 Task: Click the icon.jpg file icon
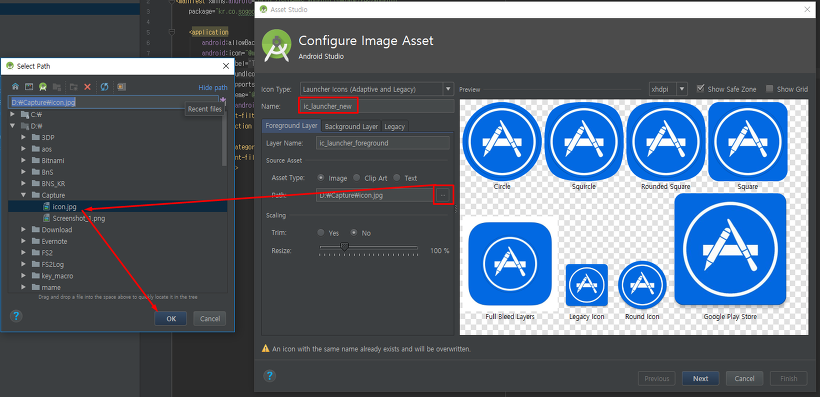(47, 207)
